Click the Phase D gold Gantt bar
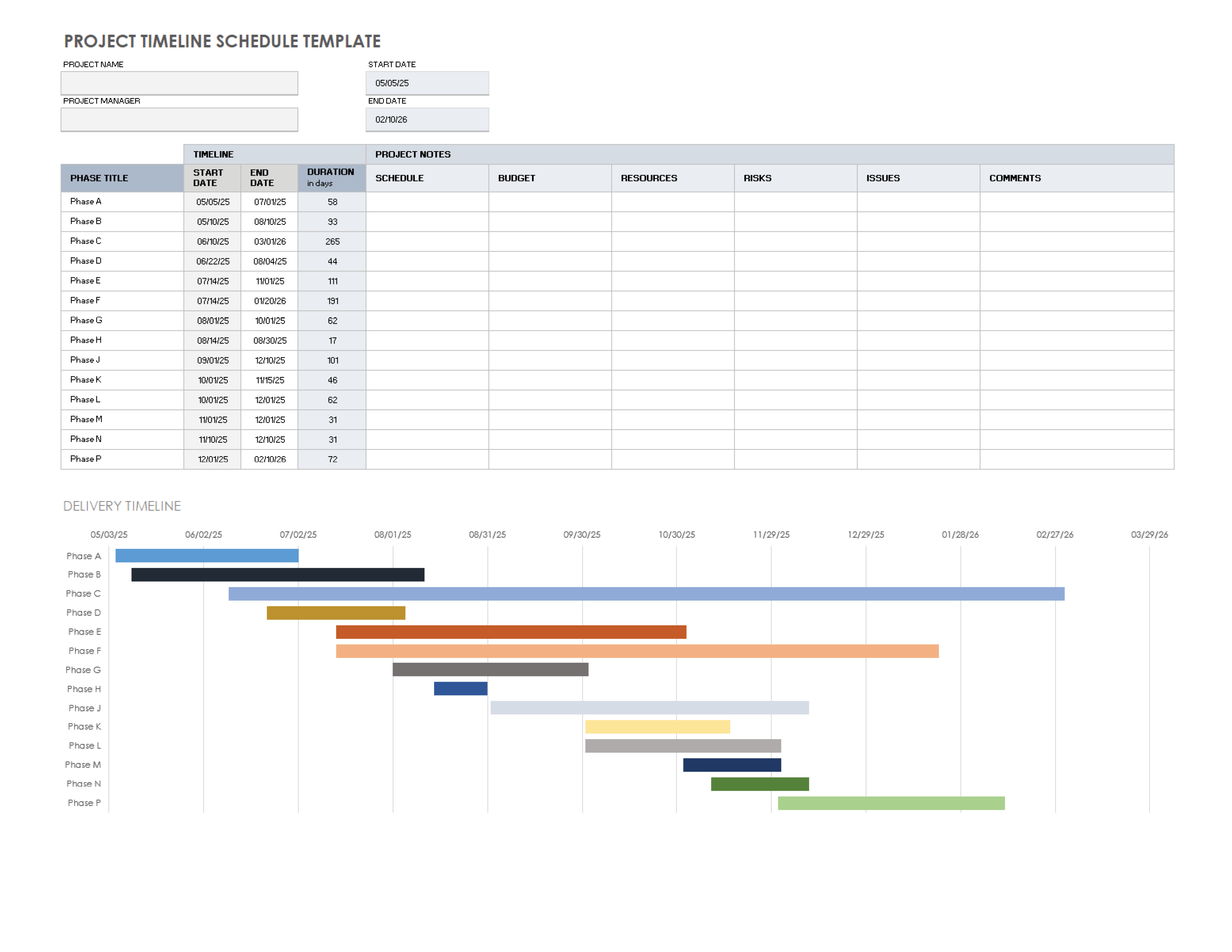1232x952 pixels. pyautogui.click(x=336, y=613)
